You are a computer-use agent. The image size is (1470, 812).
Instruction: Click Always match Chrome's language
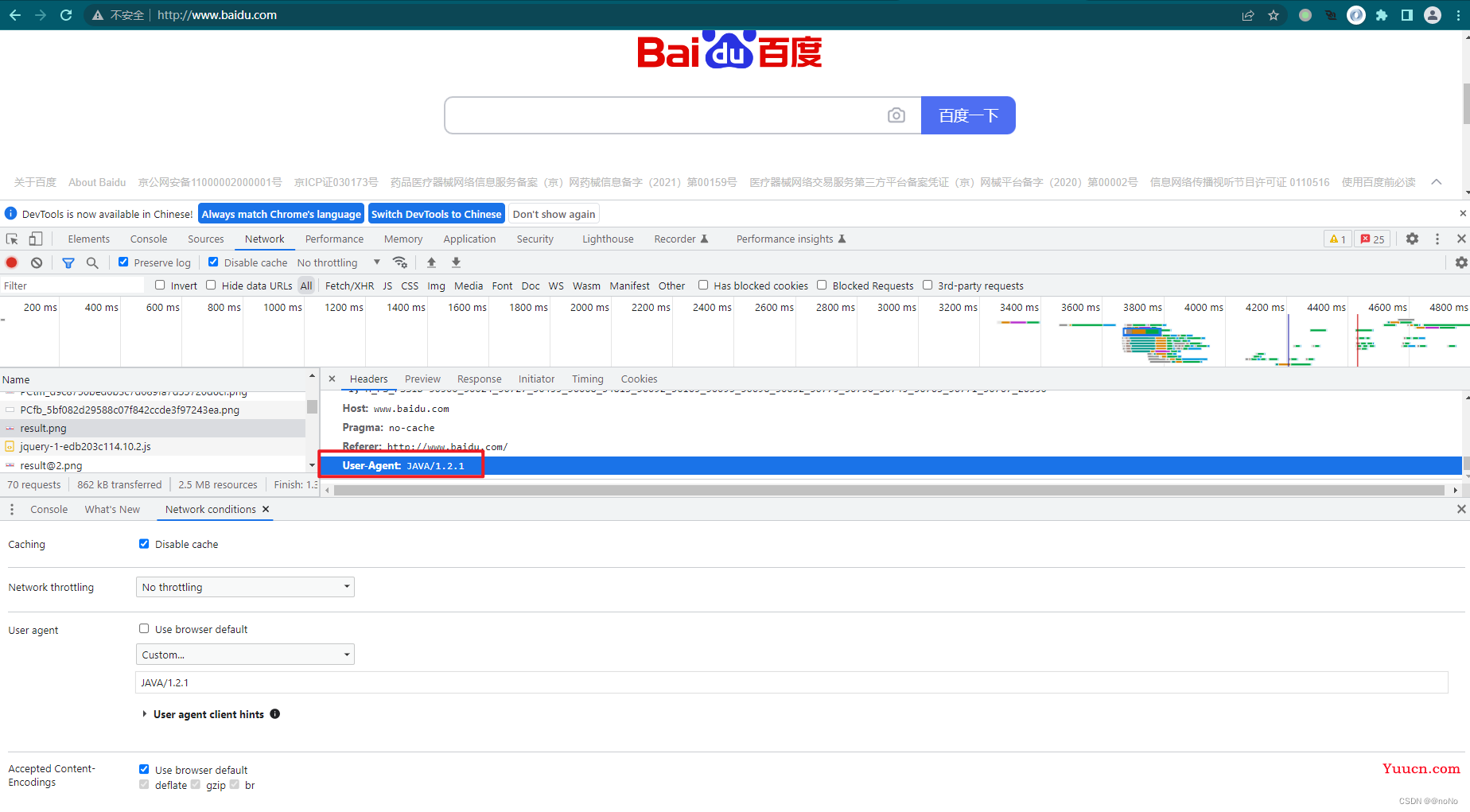point(282,214)
